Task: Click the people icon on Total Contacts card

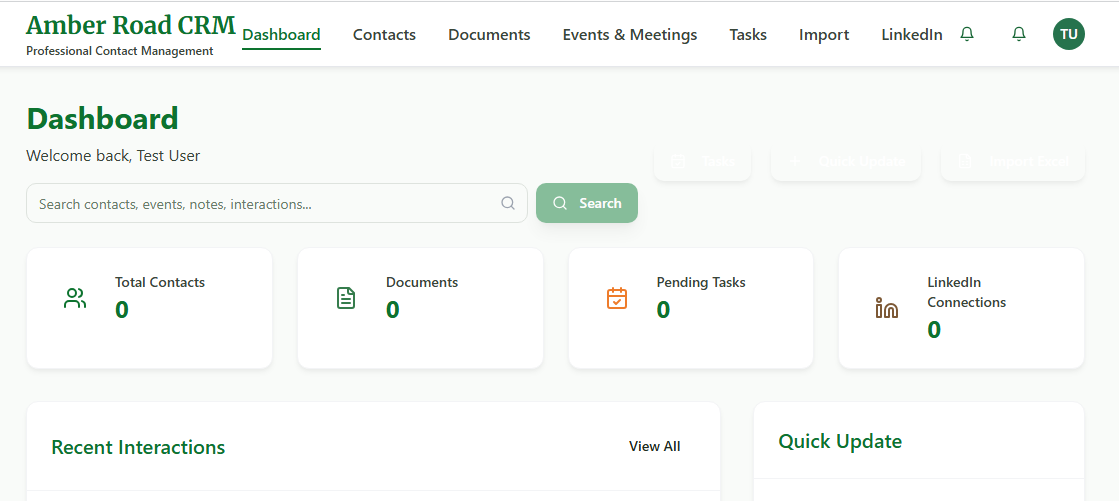Action: click(x=75, y=298)
